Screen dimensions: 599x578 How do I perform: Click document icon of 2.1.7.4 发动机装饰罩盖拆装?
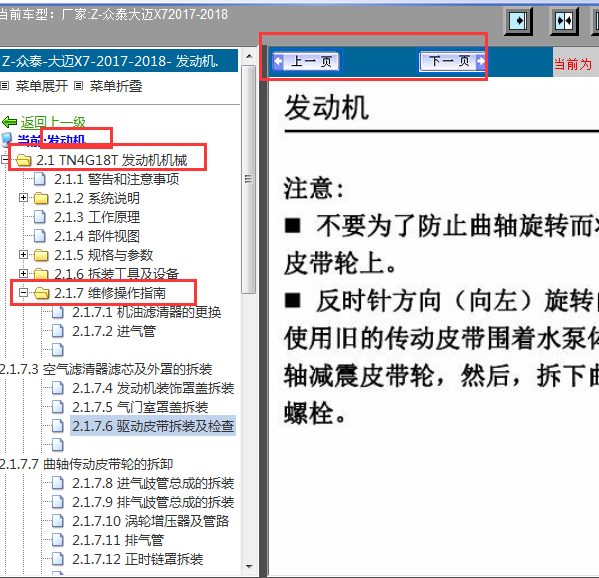[x=58, y=388]
